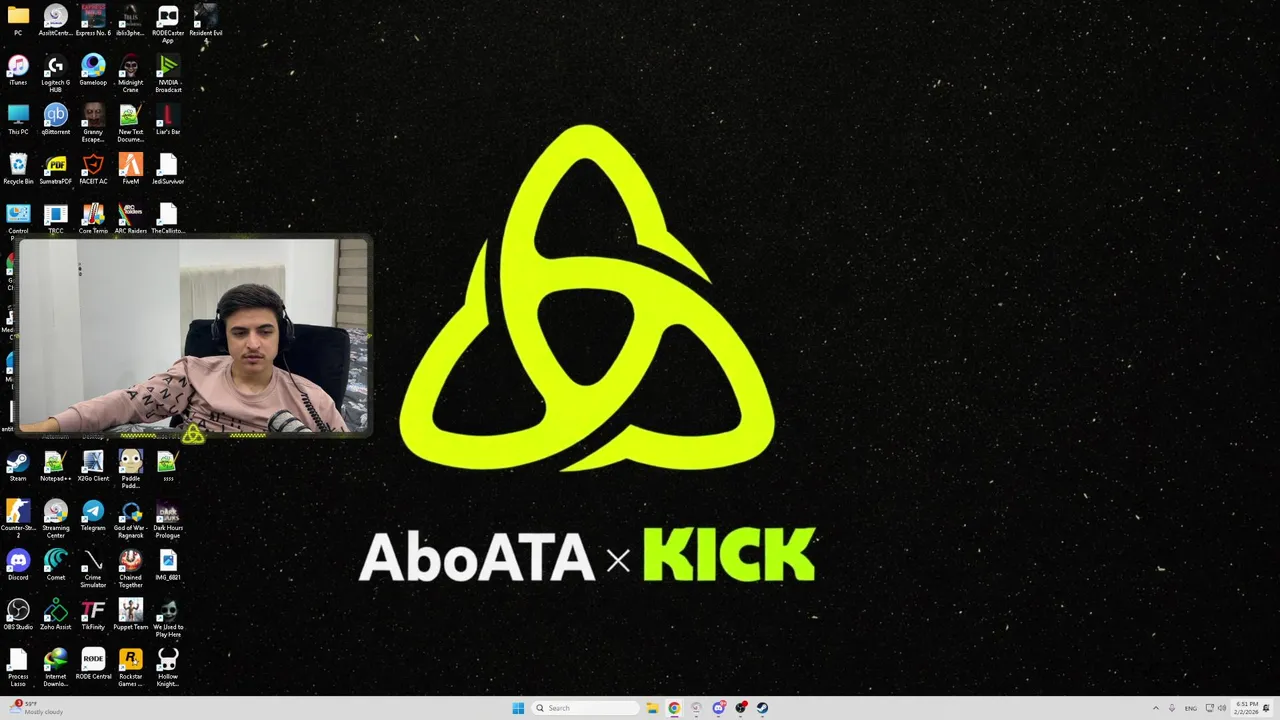
Task: Open Steam from the taskbar
Action: [762, 708]
